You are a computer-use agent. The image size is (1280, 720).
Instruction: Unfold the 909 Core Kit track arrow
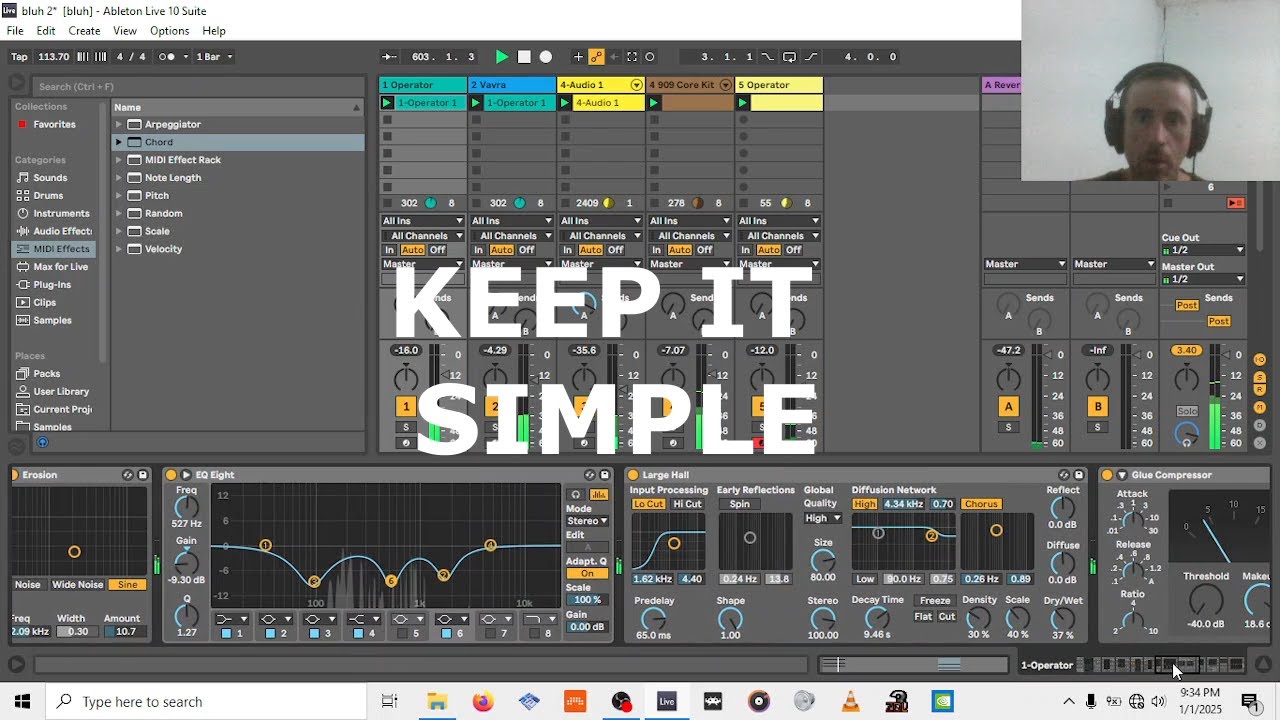pos(725,85)
